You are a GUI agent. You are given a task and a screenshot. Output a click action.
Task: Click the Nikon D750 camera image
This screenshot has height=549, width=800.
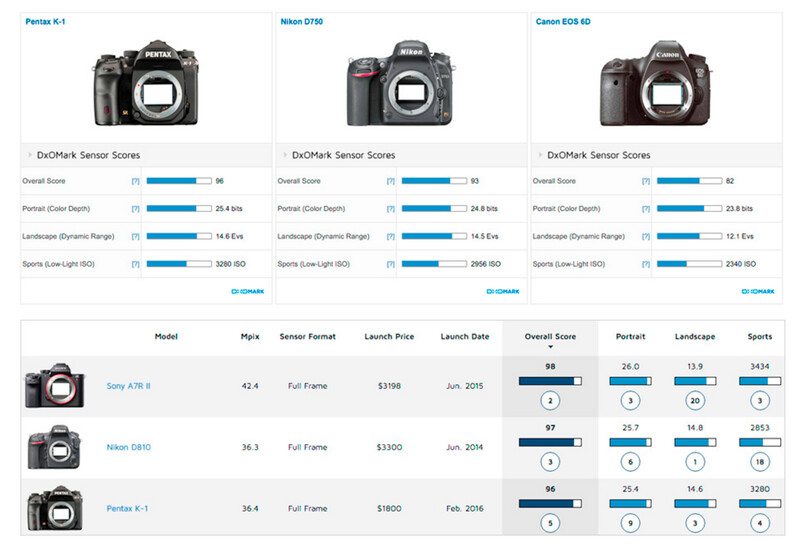401,83
